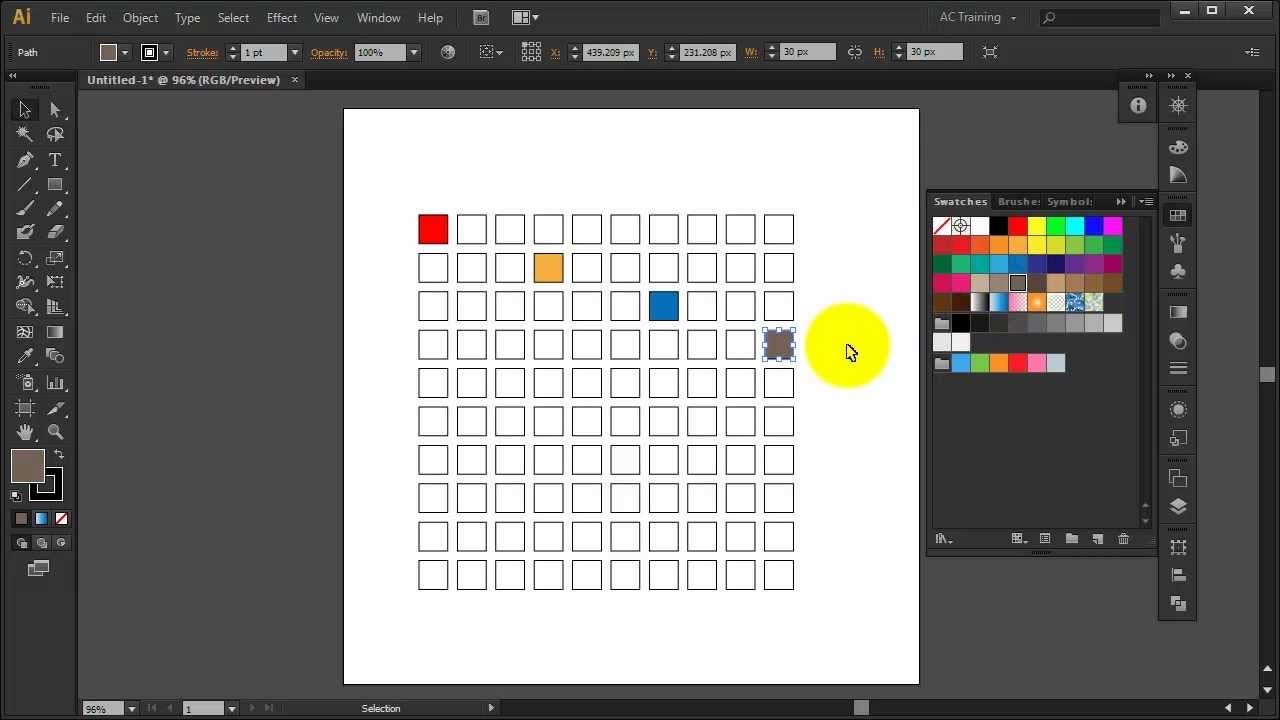Click the Opacity label link
This screenshot has width=1280, height=720.
328,52
